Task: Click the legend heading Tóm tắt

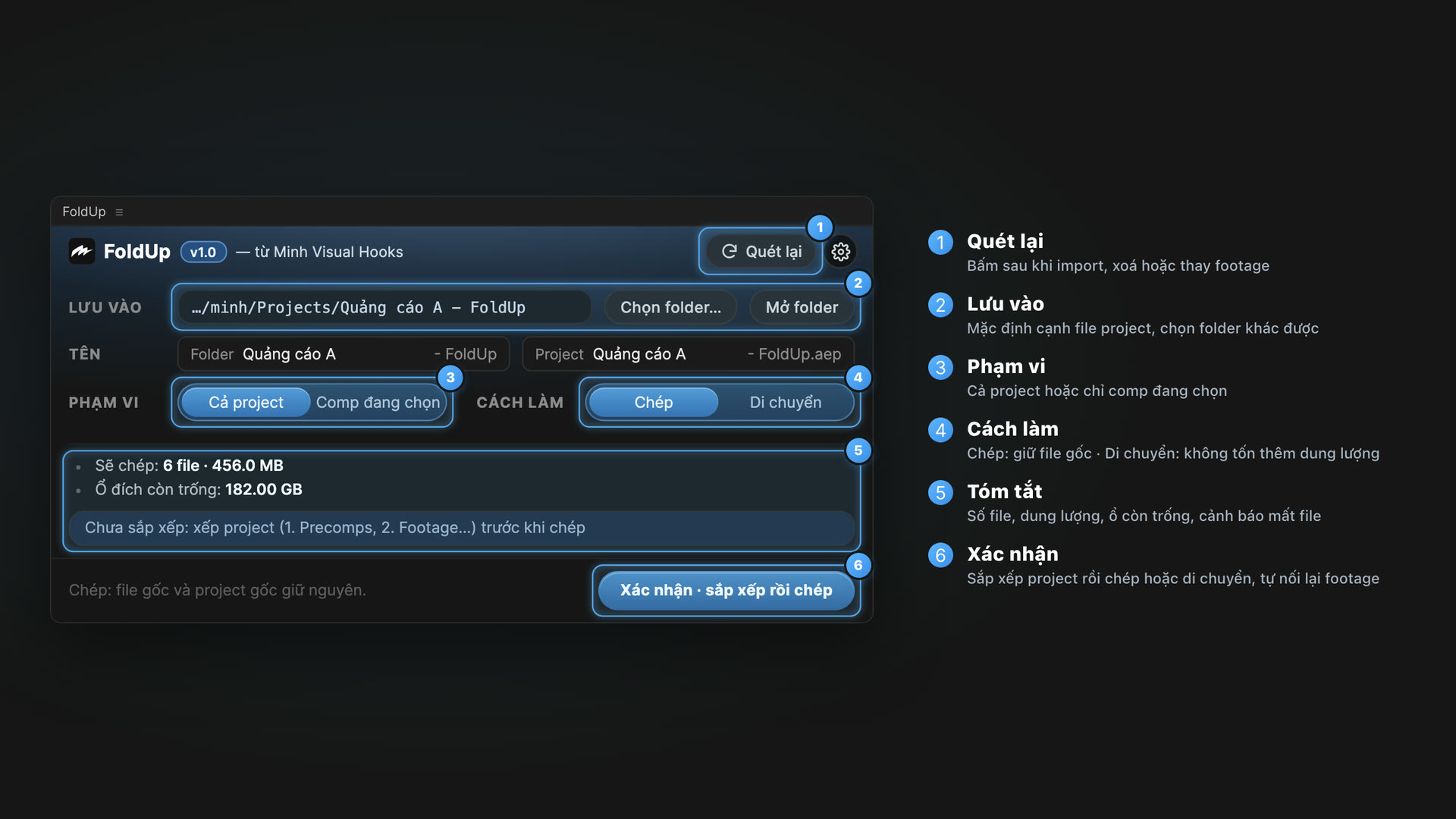Action: point(1004,491)
